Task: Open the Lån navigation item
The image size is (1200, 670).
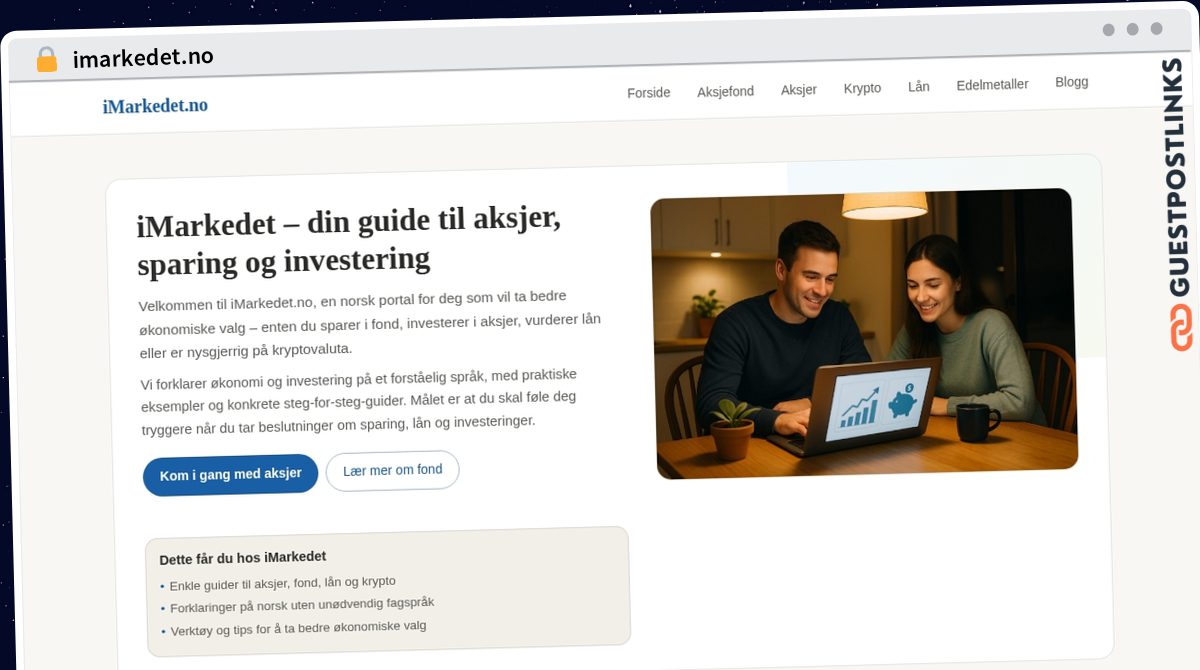Action: pos(919,87)
